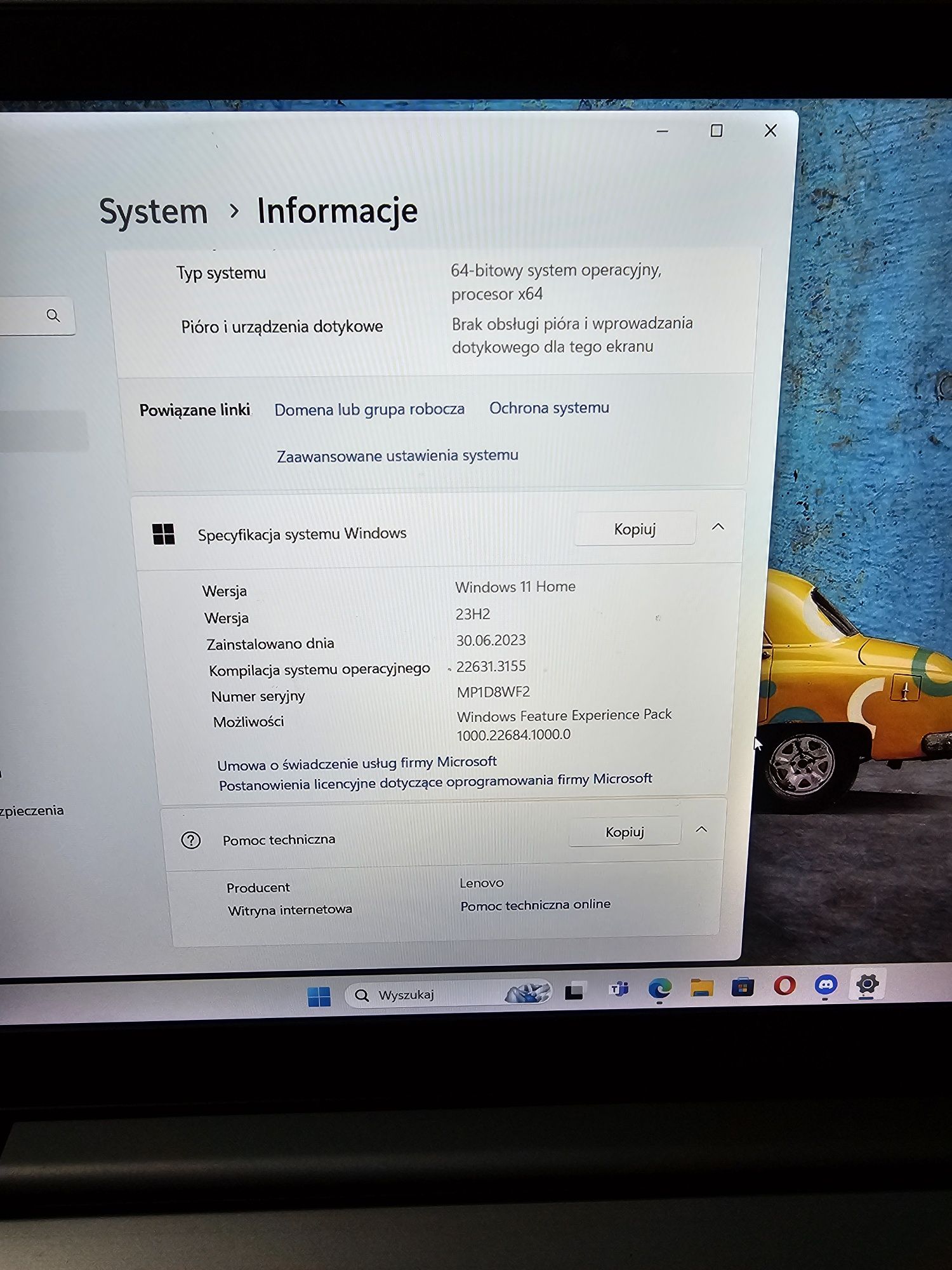Image resolution: width=952 pixels, height=1270 pixels.
Task: Open Ochrona systemu link
Action: point(549,408)
